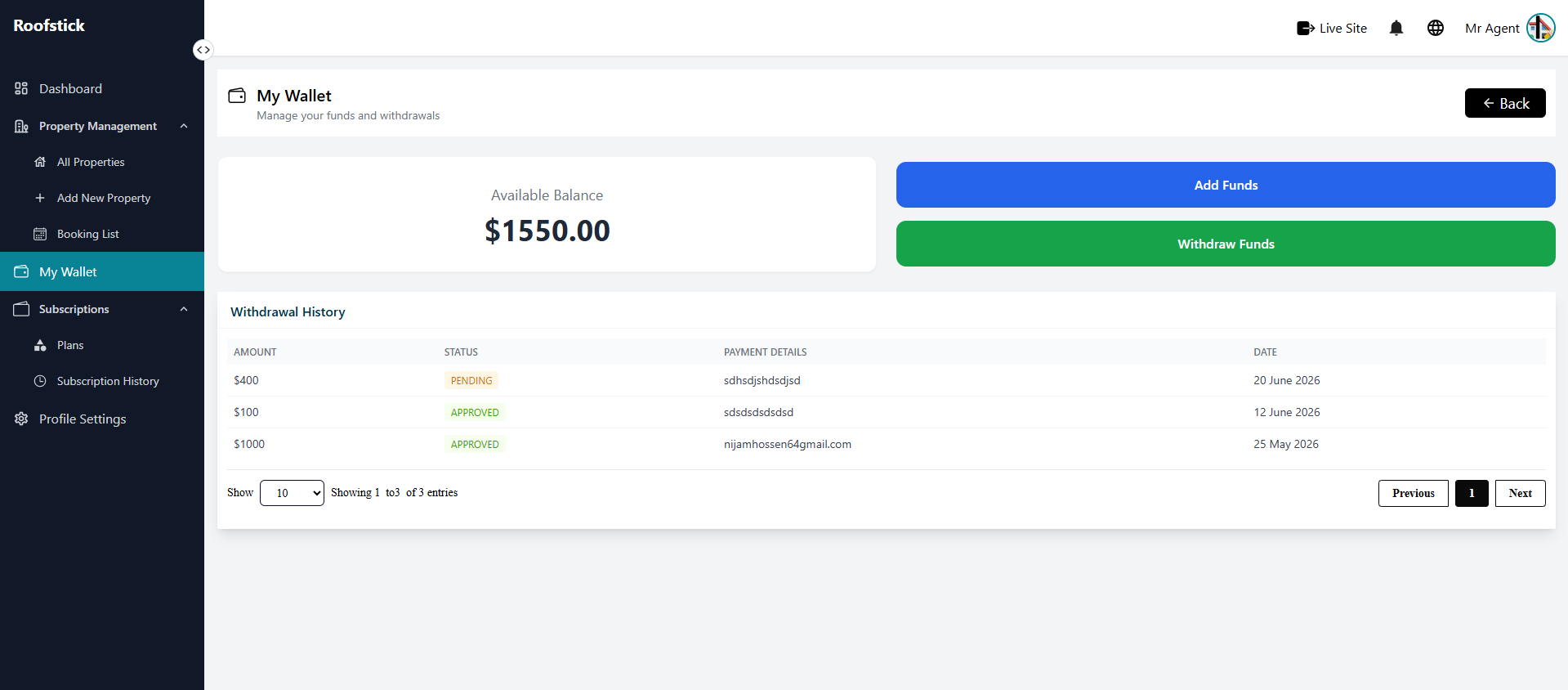Image resolution: width=1568 pixels, height=690 pixels.
Task: Click the Next pagination button
Action: [x=1521, y=493]
